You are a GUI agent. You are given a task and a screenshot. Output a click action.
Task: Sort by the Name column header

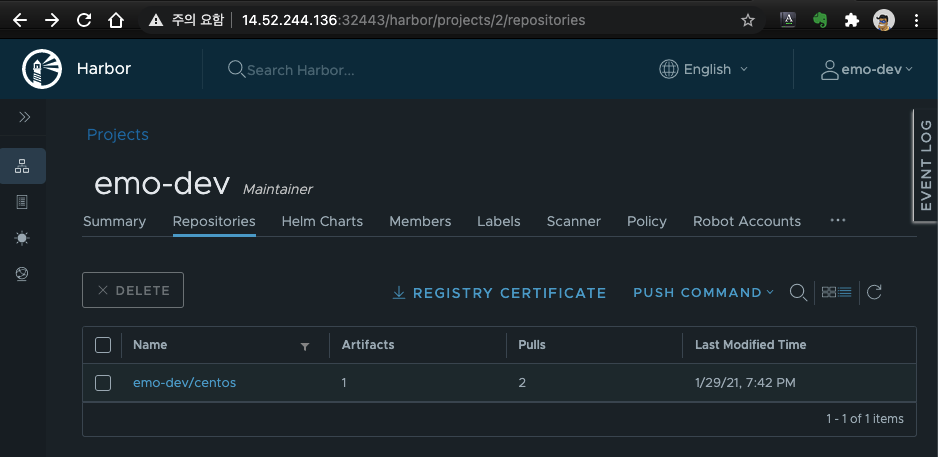point(150,345)
